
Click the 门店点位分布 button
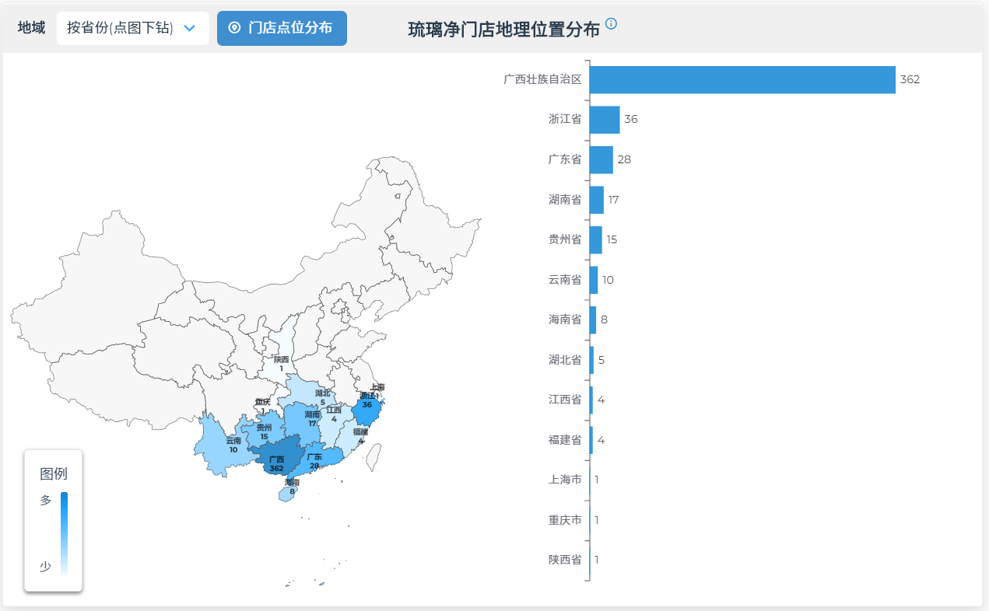click(x=282, y=28)
